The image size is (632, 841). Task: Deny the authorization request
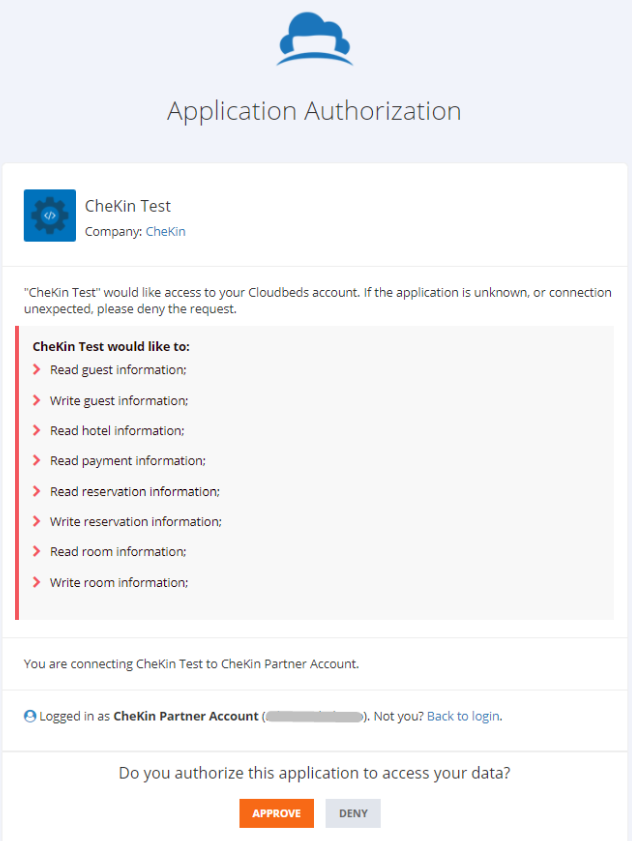pyautogui.click(x=353, y=813)
